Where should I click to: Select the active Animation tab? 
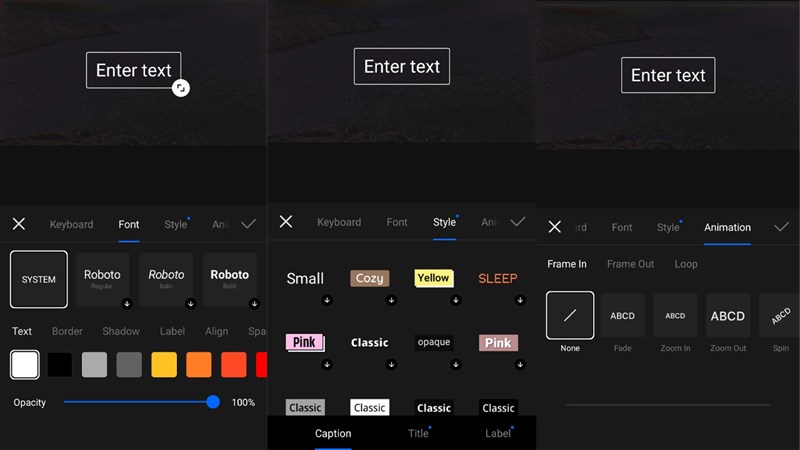tap(728, 227)
